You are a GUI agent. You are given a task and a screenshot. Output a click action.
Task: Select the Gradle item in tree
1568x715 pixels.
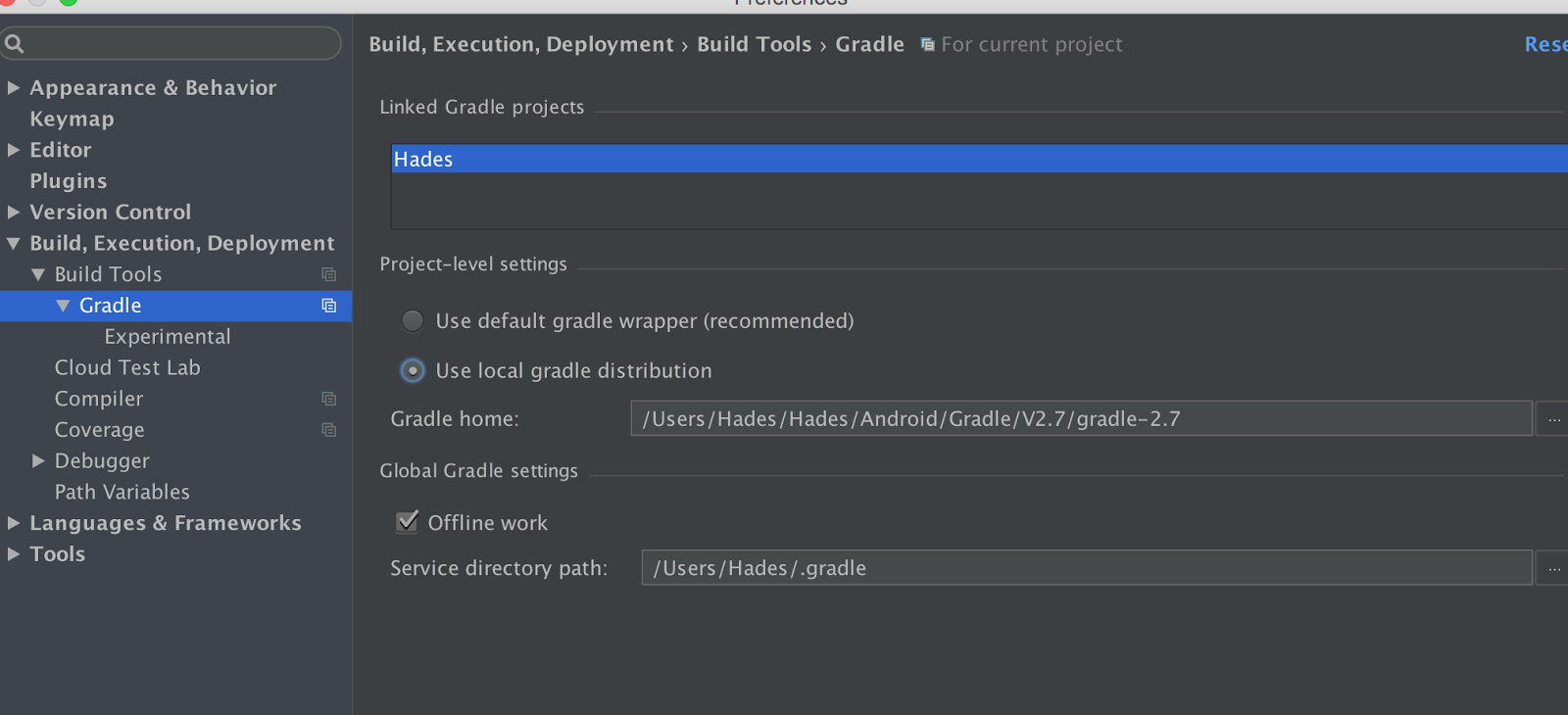point(175,306)
